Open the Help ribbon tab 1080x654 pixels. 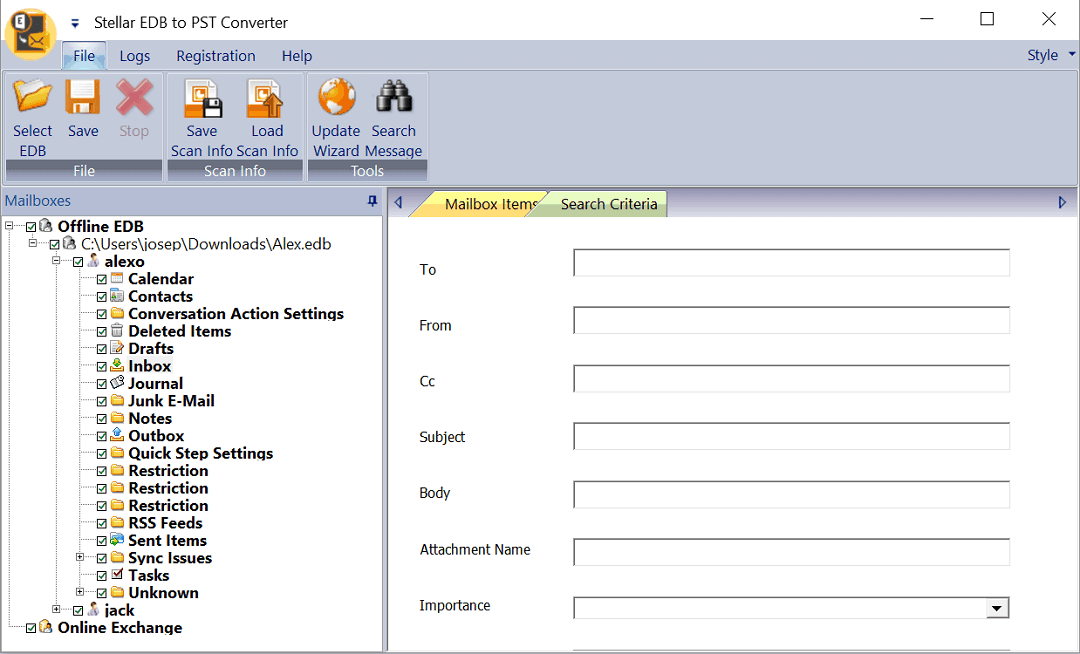coord(297,56)
